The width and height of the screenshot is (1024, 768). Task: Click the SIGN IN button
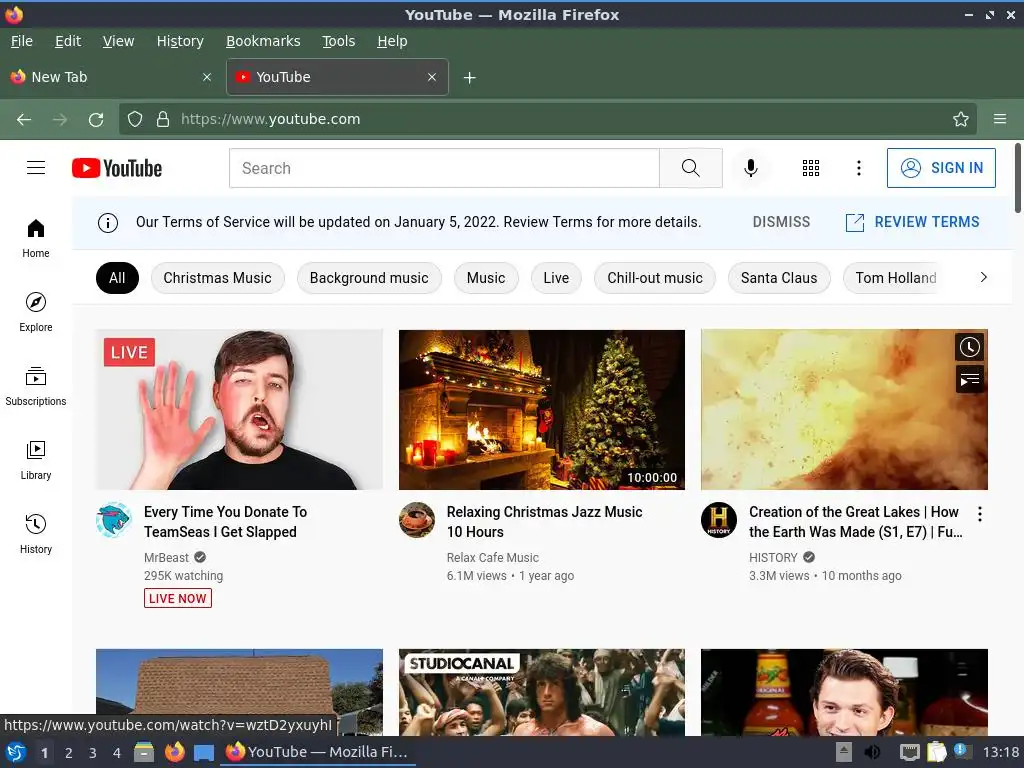(x=941, y=168)
